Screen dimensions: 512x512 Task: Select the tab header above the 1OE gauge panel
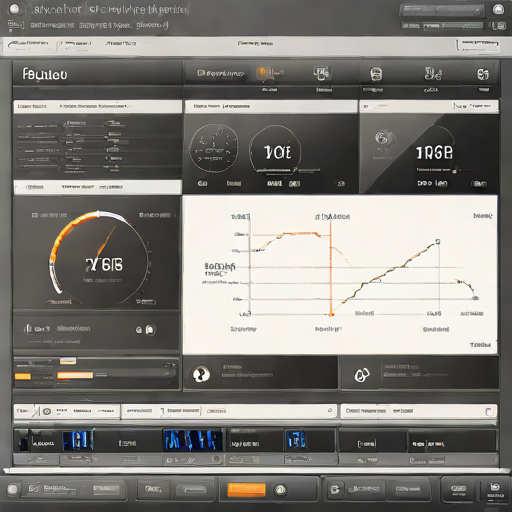(271, 106)
